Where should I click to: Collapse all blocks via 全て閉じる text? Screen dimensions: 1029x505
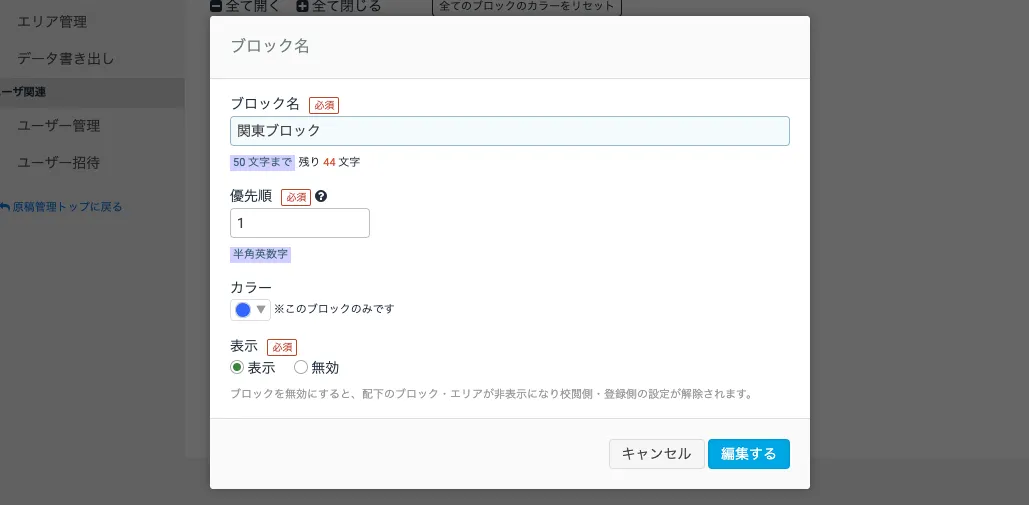[x=346, y=6]
